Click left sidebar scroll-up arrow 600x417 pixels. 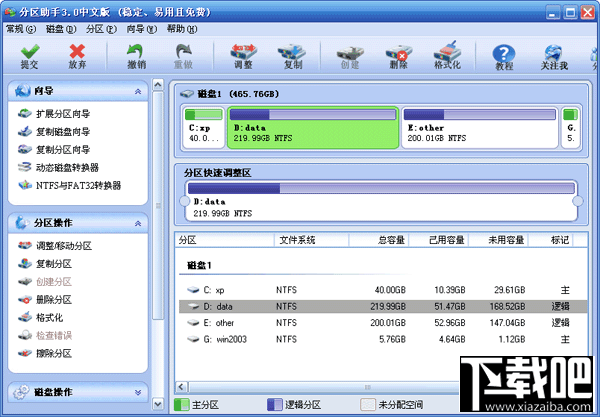158,85
